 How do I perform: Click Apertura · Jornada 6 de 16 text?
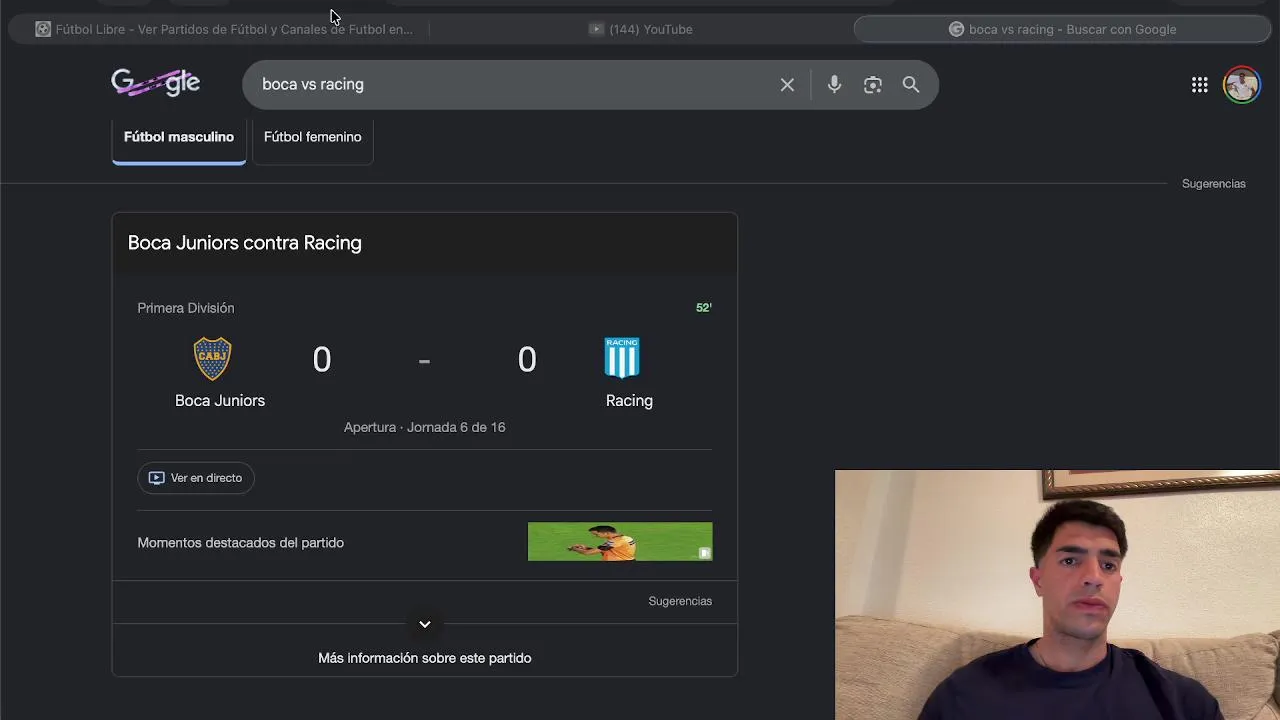(x=425, y=427)
